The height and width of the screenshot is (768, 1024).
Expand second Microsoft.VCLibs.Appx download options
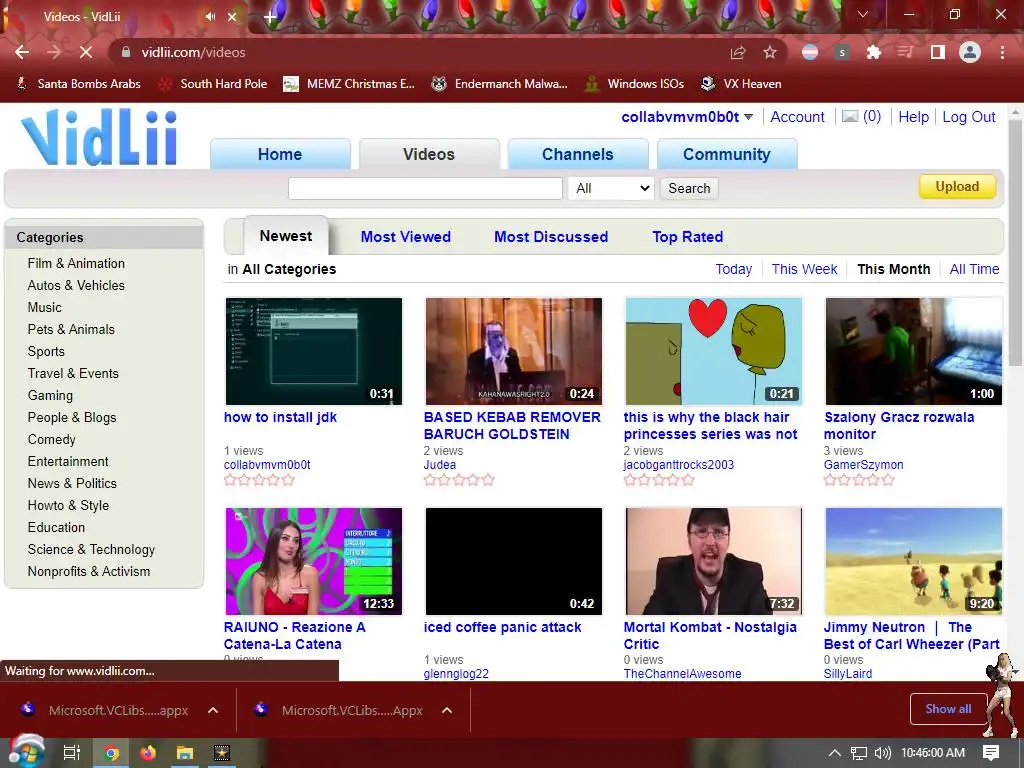(447, 711)
